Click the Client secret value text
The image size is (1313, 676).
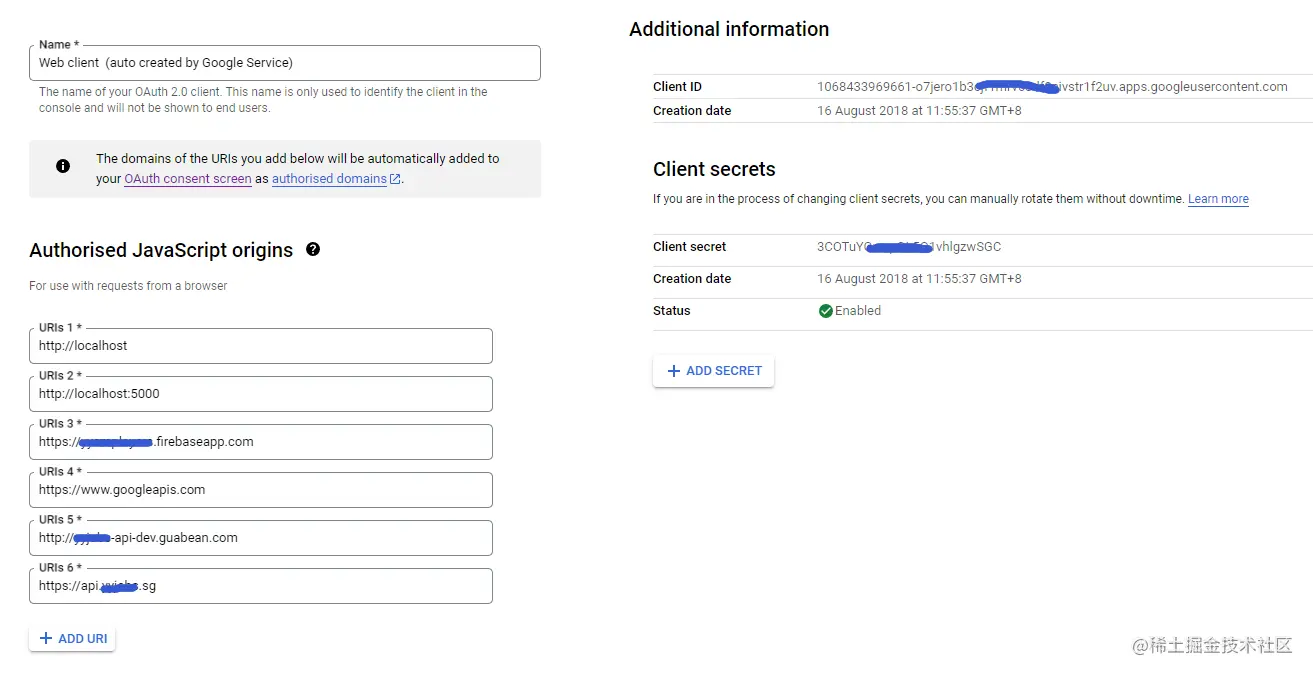(908, 247)
